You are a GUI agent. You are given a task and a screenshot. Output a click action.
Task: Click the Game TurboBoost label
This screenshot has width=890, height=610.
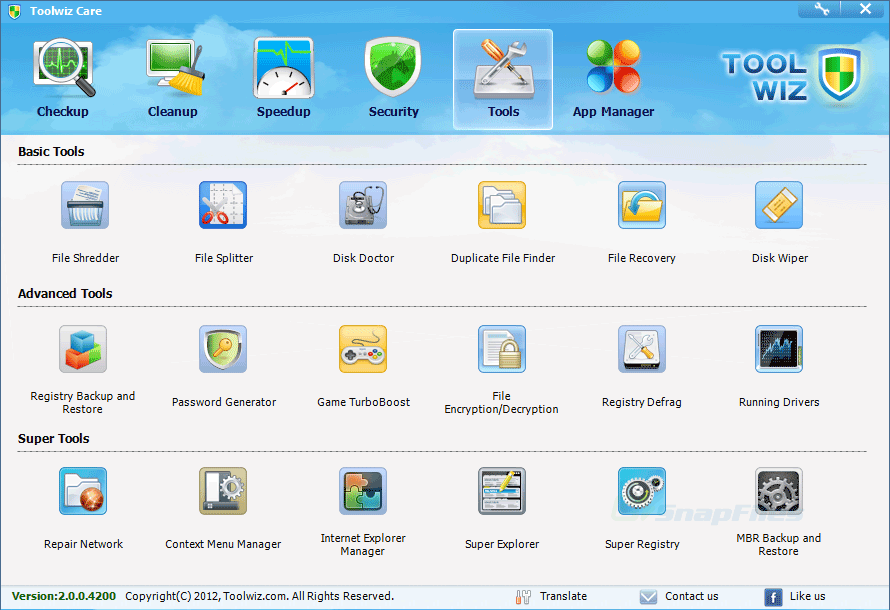coord(363,402)
